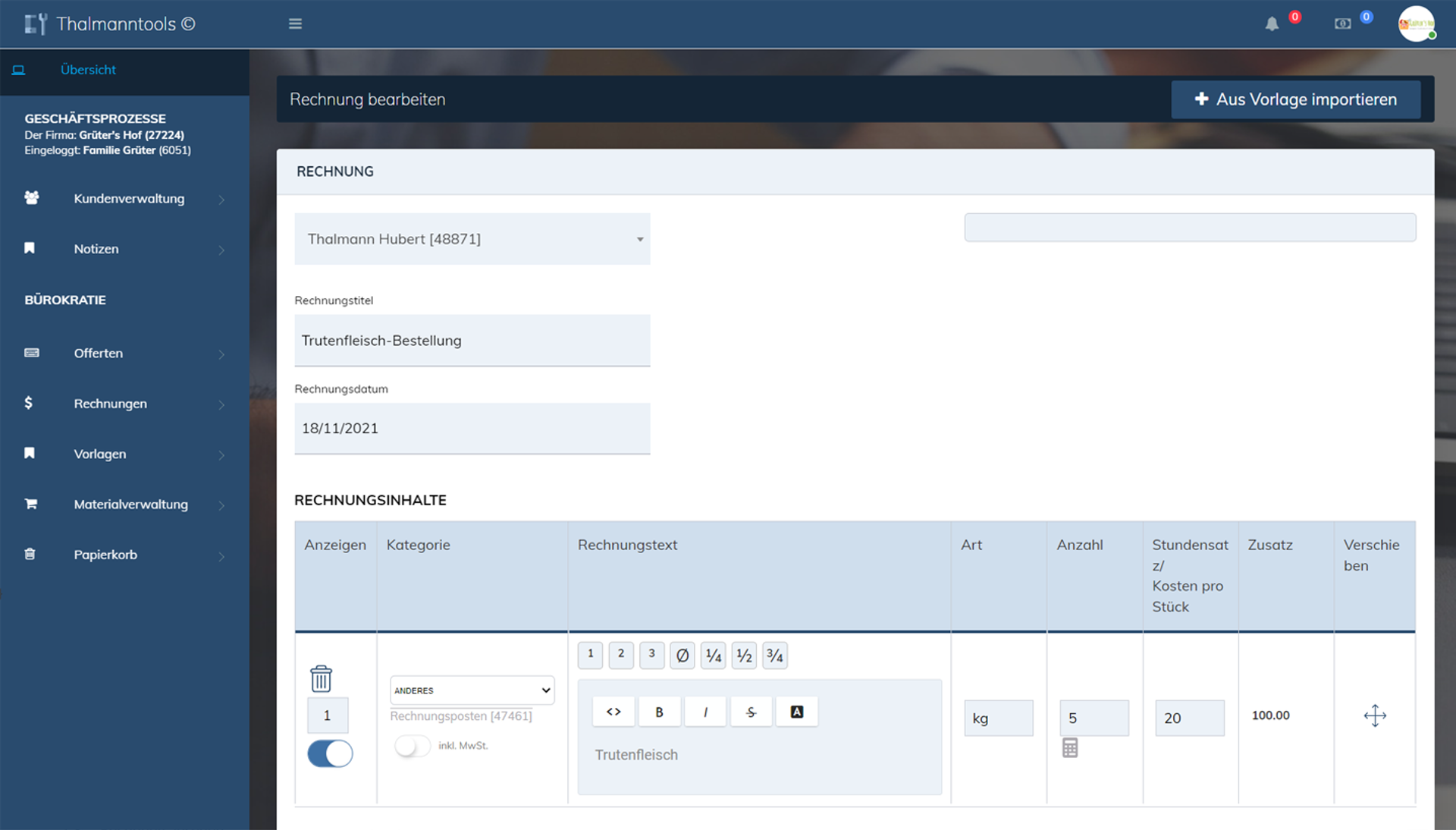Insert superscript 2 symbol

(x=620, y=655)
